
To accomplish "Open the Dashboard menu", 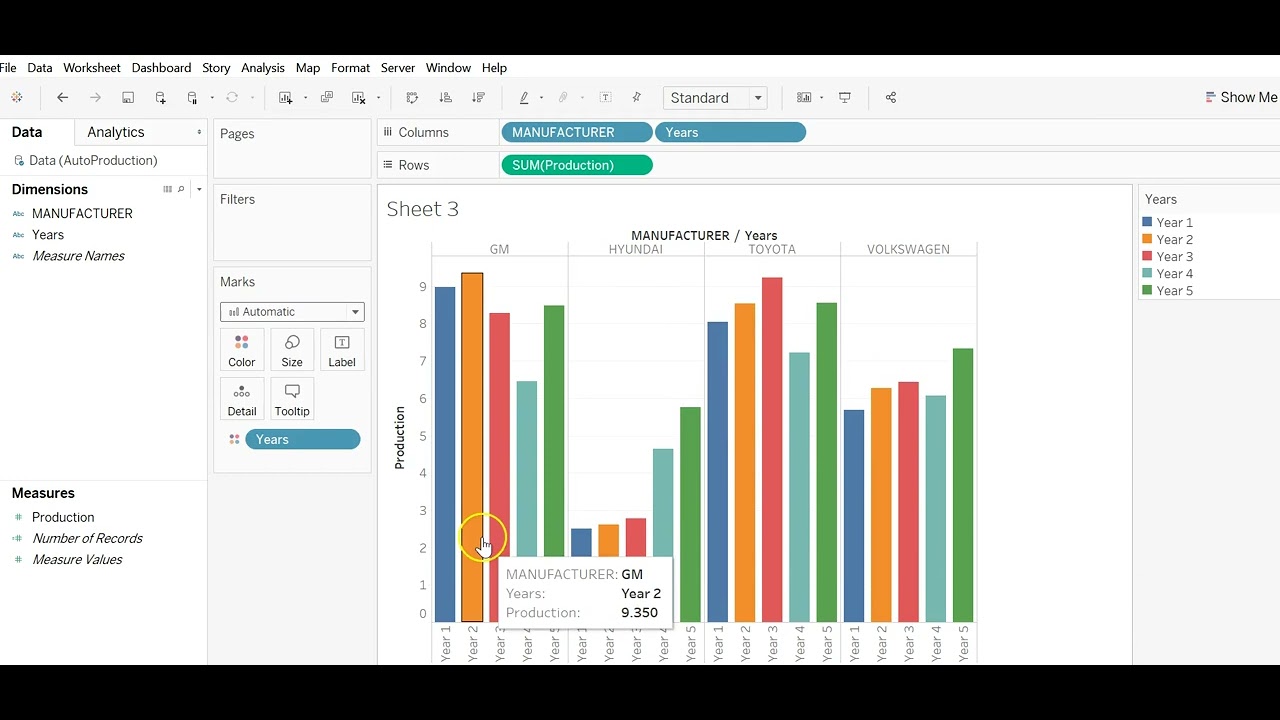I will (x=161, y=68).
